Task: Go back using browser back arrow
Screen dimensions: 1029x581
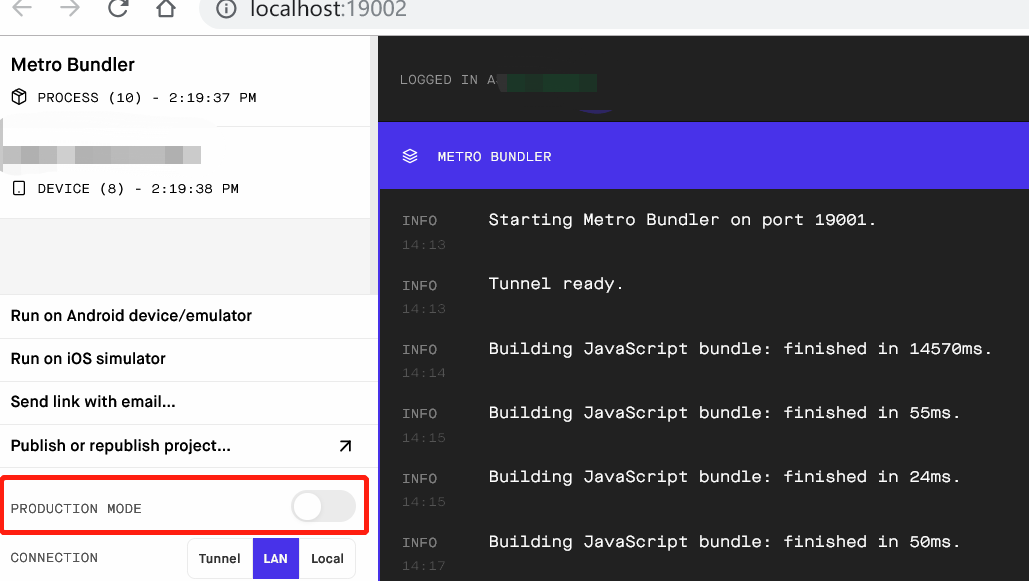Action: pyautogui.click(x=22, y=9)
